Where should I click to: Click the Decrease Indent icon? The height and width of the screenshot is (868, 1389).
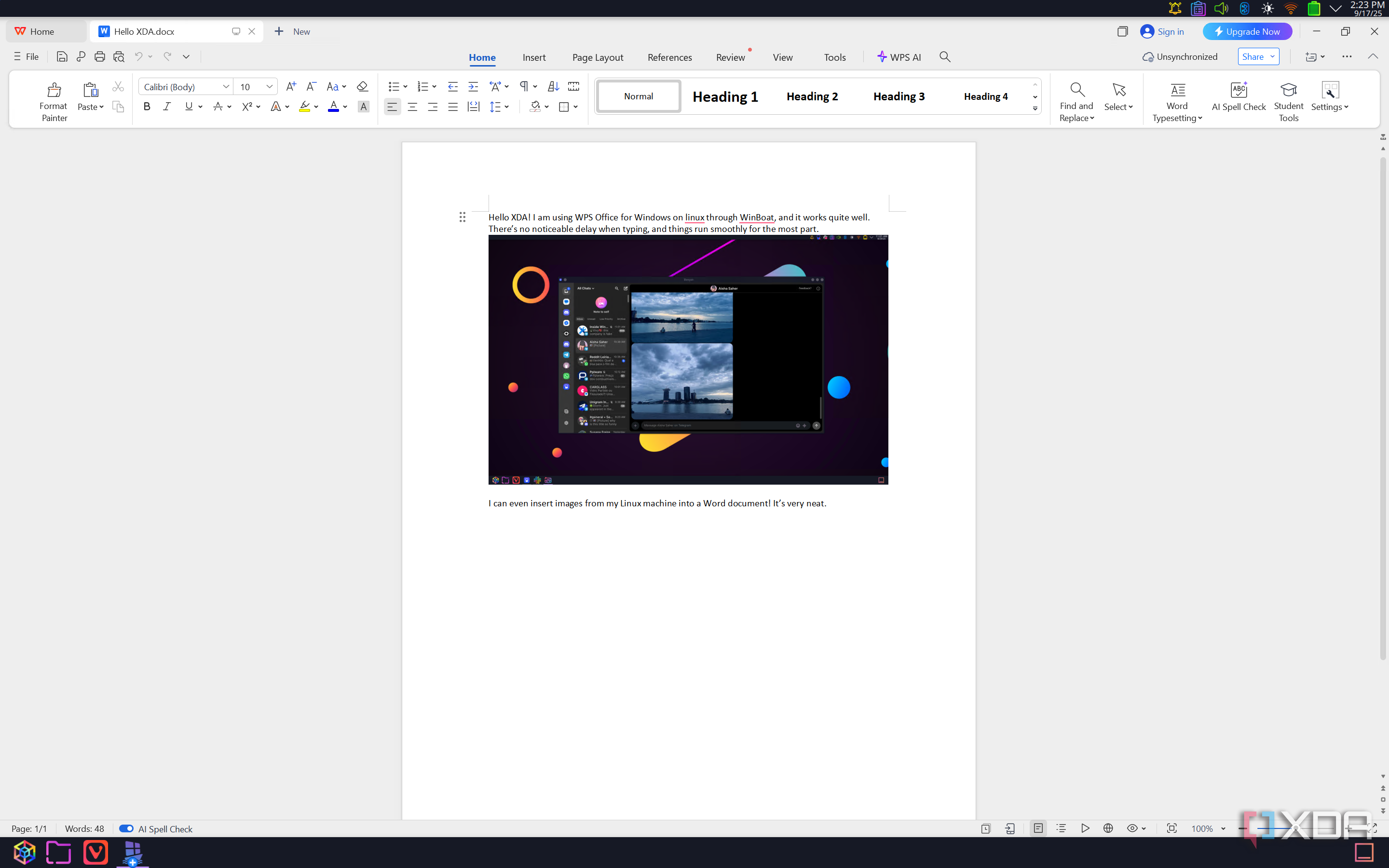point(453,87)
